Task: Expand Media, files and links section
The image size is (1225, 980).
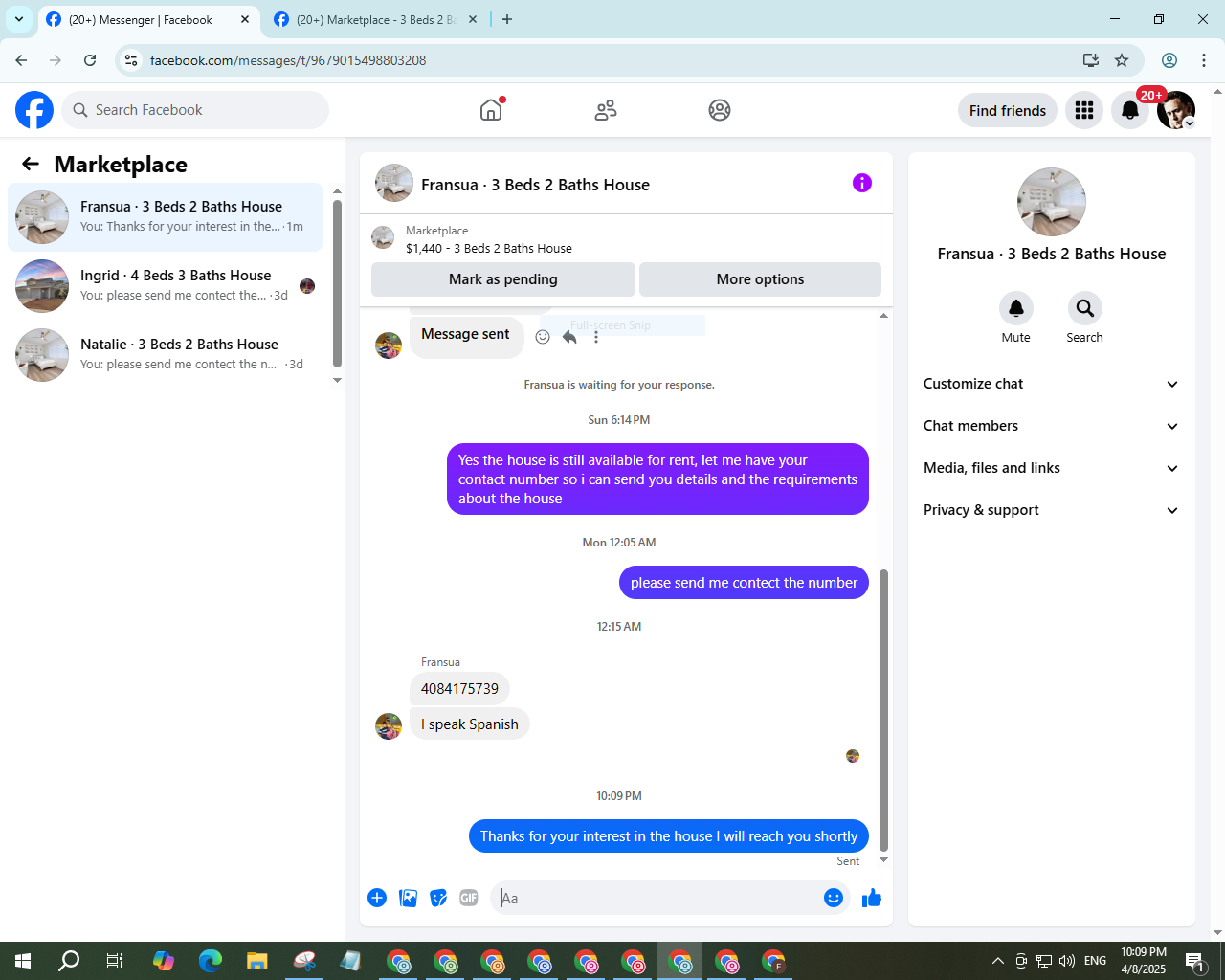Action: click(1052, 468)
